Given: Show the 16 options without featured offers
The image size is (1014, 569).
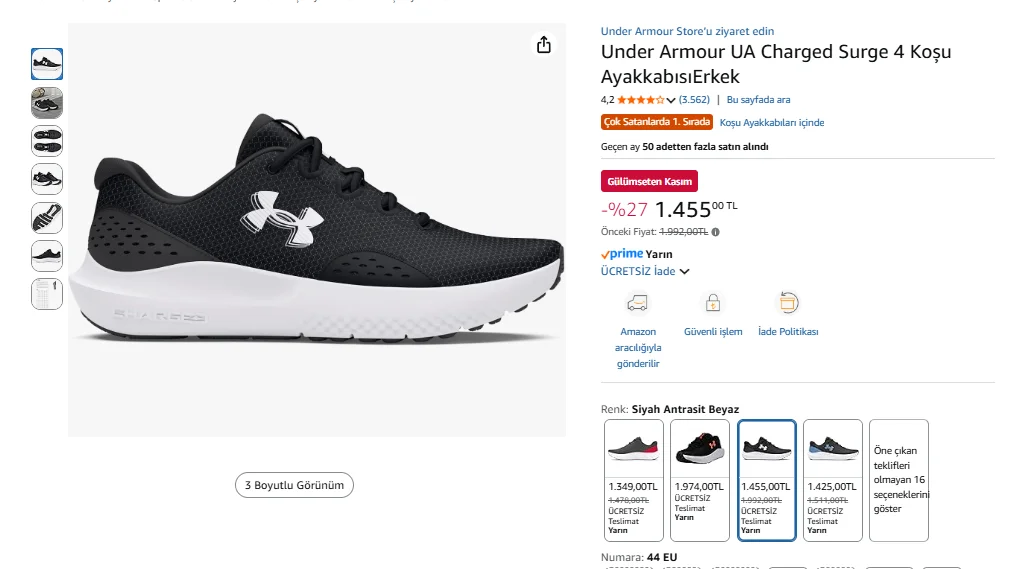Looking at the screenshot, I should (899, 480).
